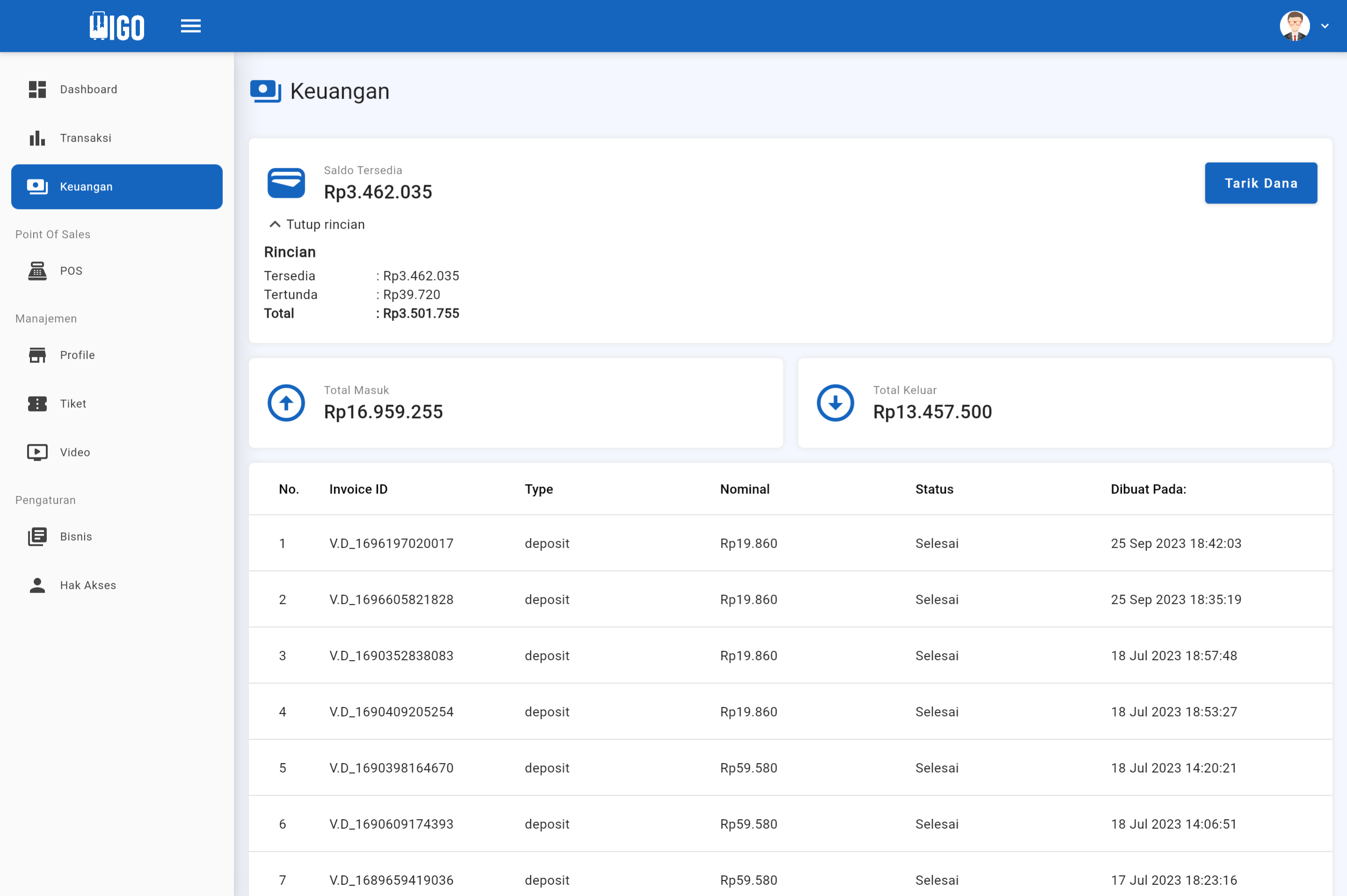Click the Transaksi bar chart icon
This screenshot has width=1347, height=896.
tap(37, 137)
